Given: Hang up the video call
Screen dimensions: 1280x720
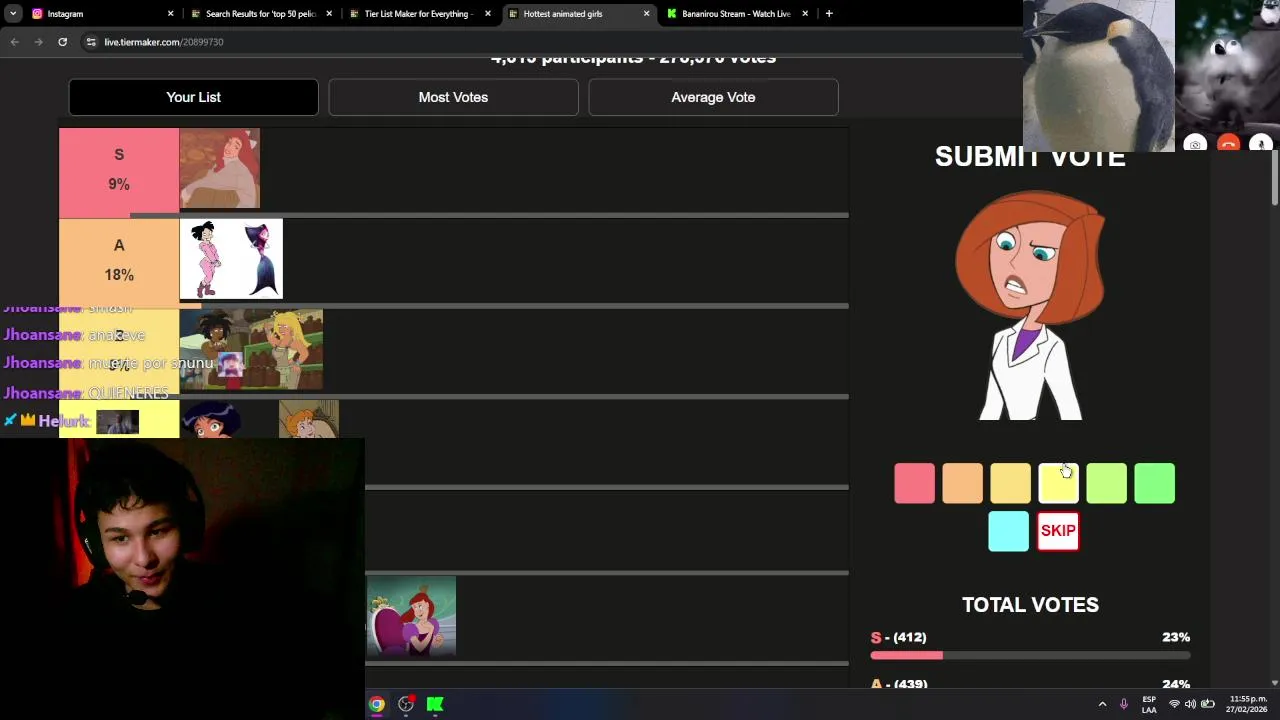Looking at the screenshot, I should pos(1228,144).
